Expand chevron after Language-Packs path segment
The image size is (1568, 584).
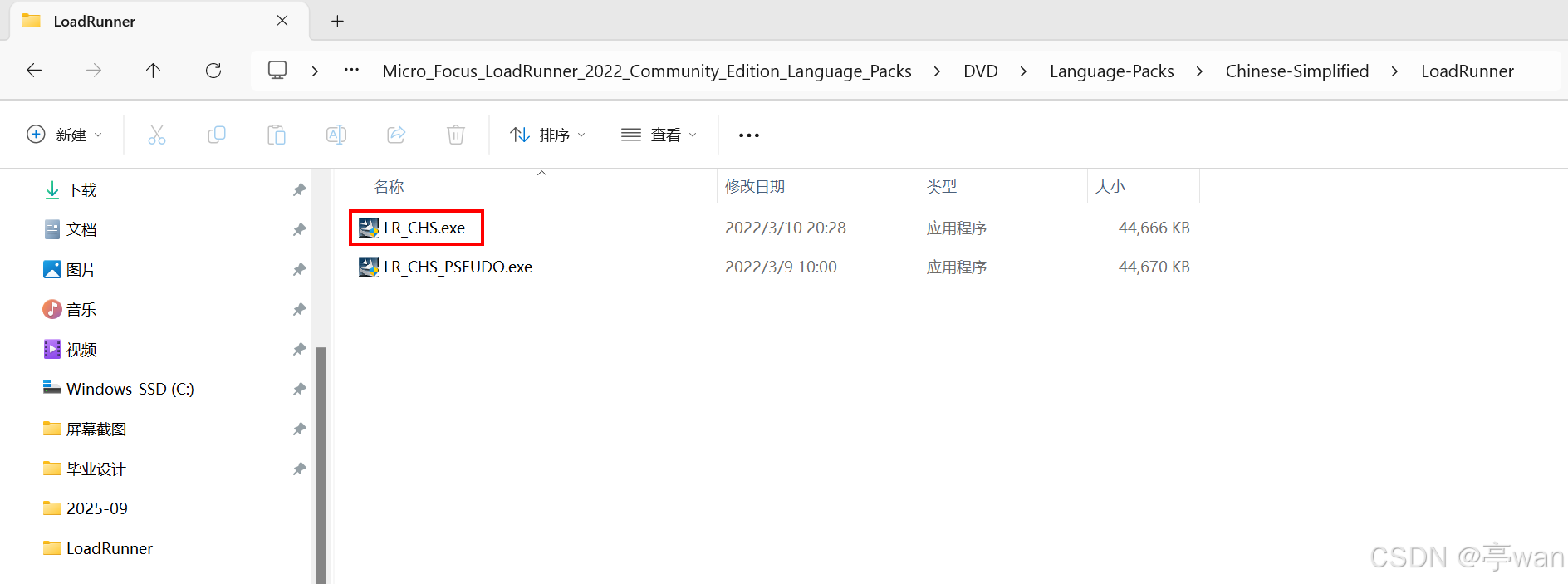(1199, 71)
